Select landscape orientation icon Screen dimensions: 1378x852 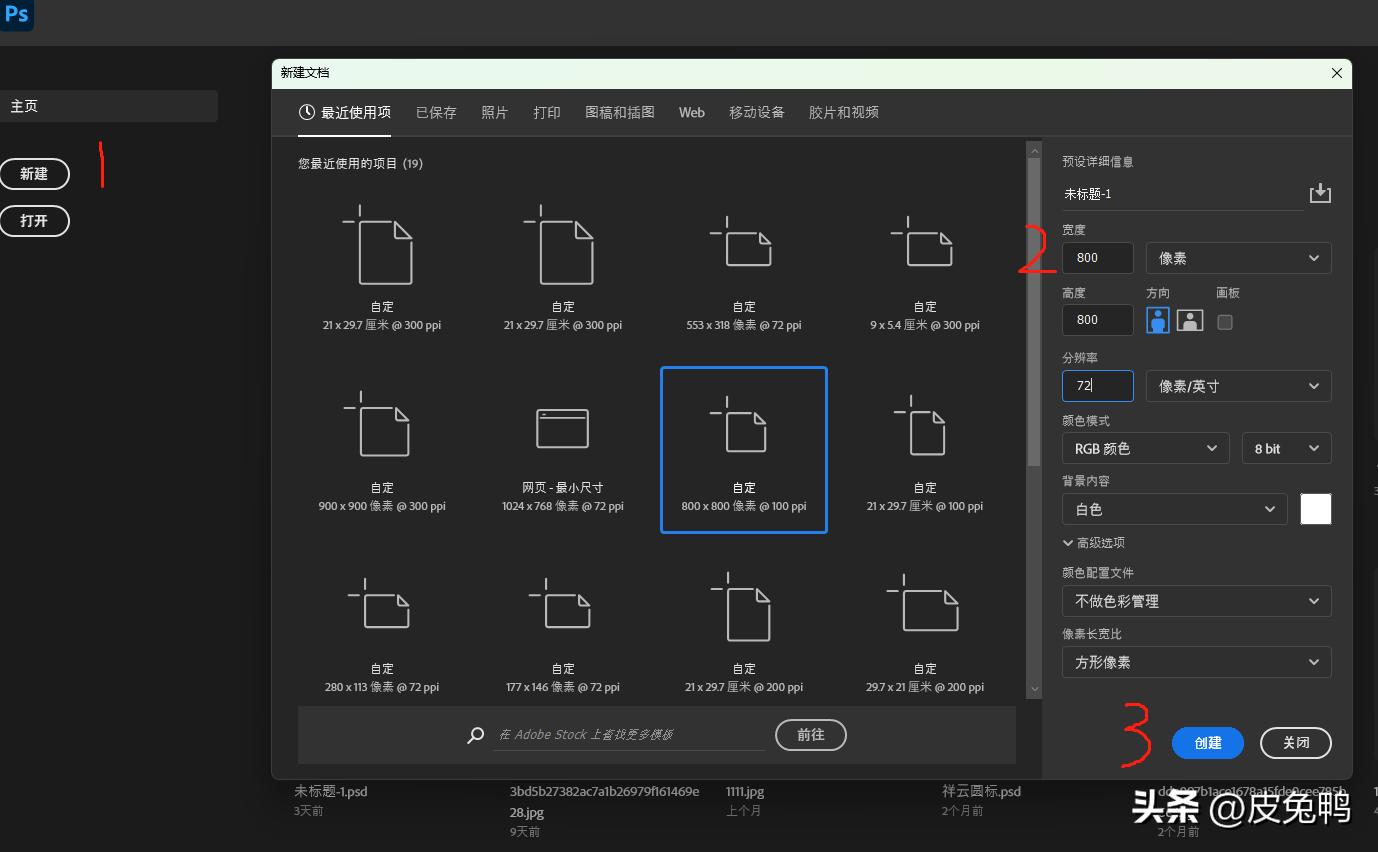pyautogui.click(x=1189, y=320)
